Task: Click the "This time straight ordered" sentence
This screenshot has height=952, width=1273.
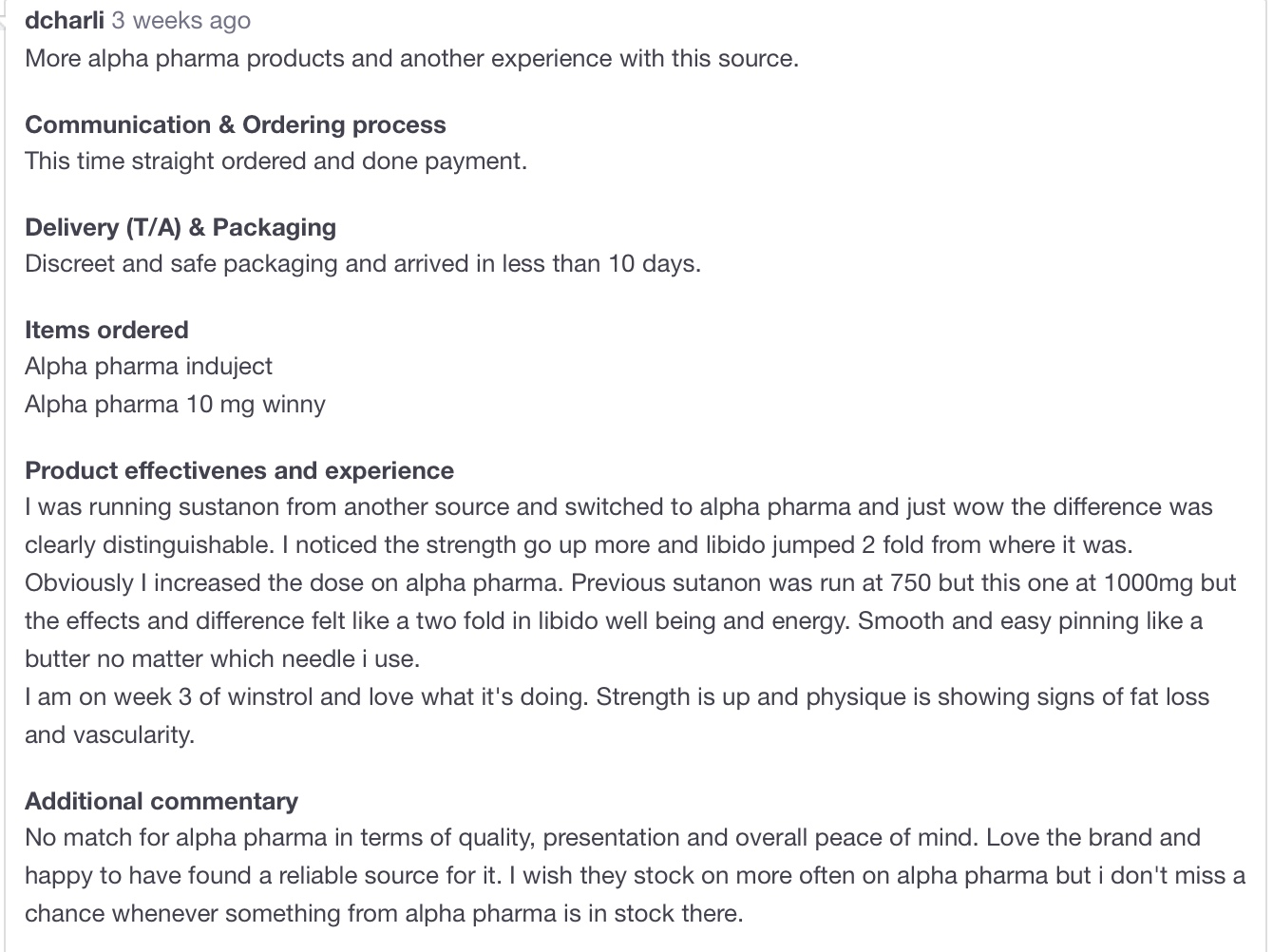Action: point(275,161)
